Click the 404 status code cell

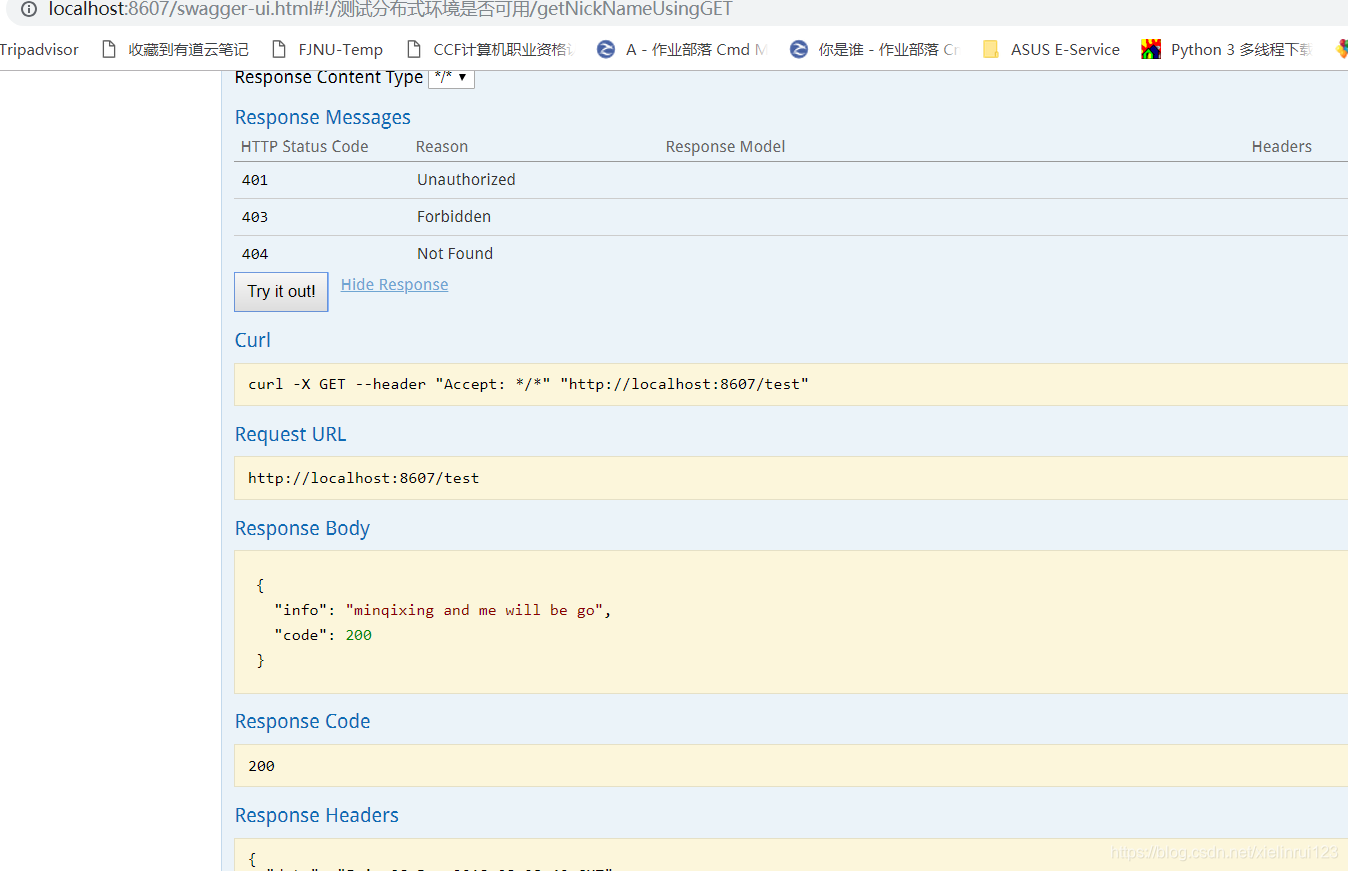[255, 254]
